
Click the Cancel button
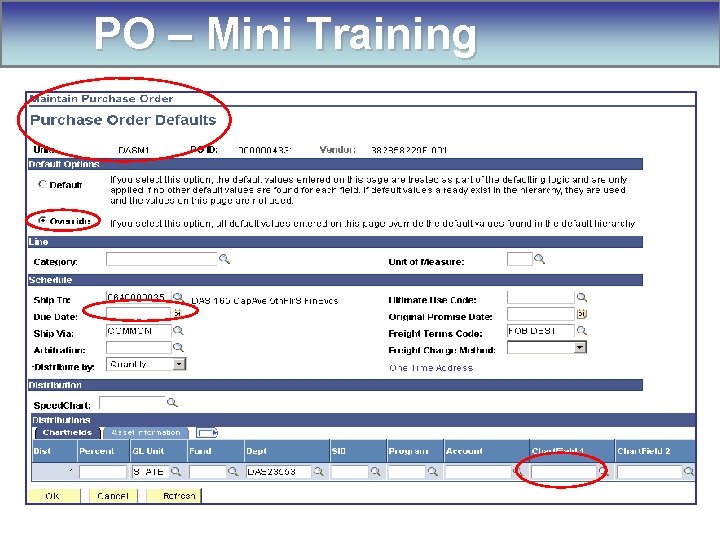(112, 496)
